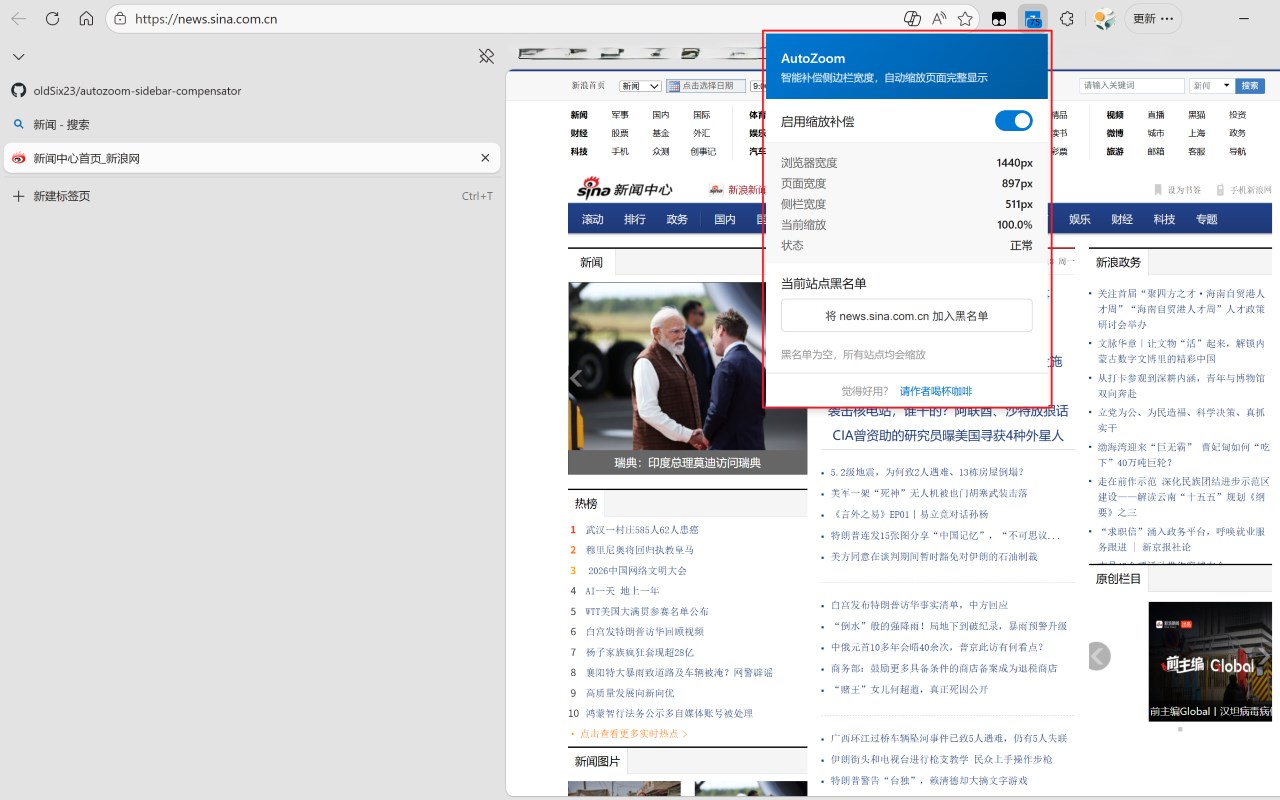The width and height of the screenshot is (1280, 800).
Task: Click the 新浪政务 section heading
Action: pos(1118,262)
